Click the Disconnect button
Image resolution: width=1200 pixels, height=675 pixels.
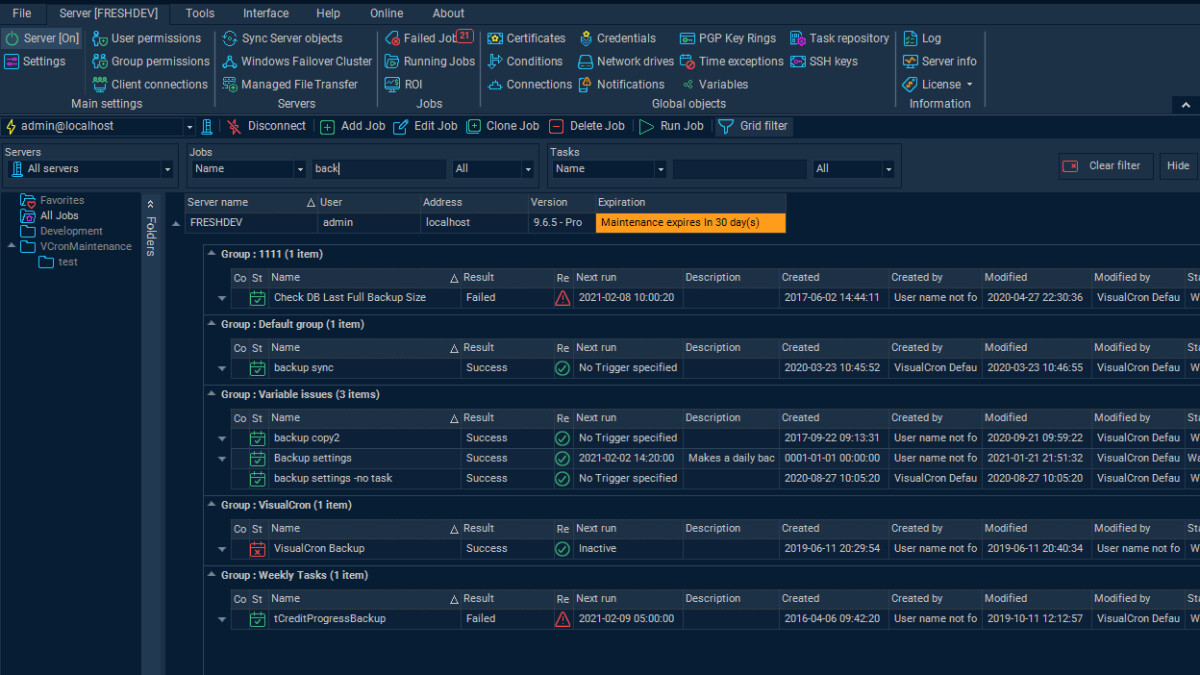(267, 126)
